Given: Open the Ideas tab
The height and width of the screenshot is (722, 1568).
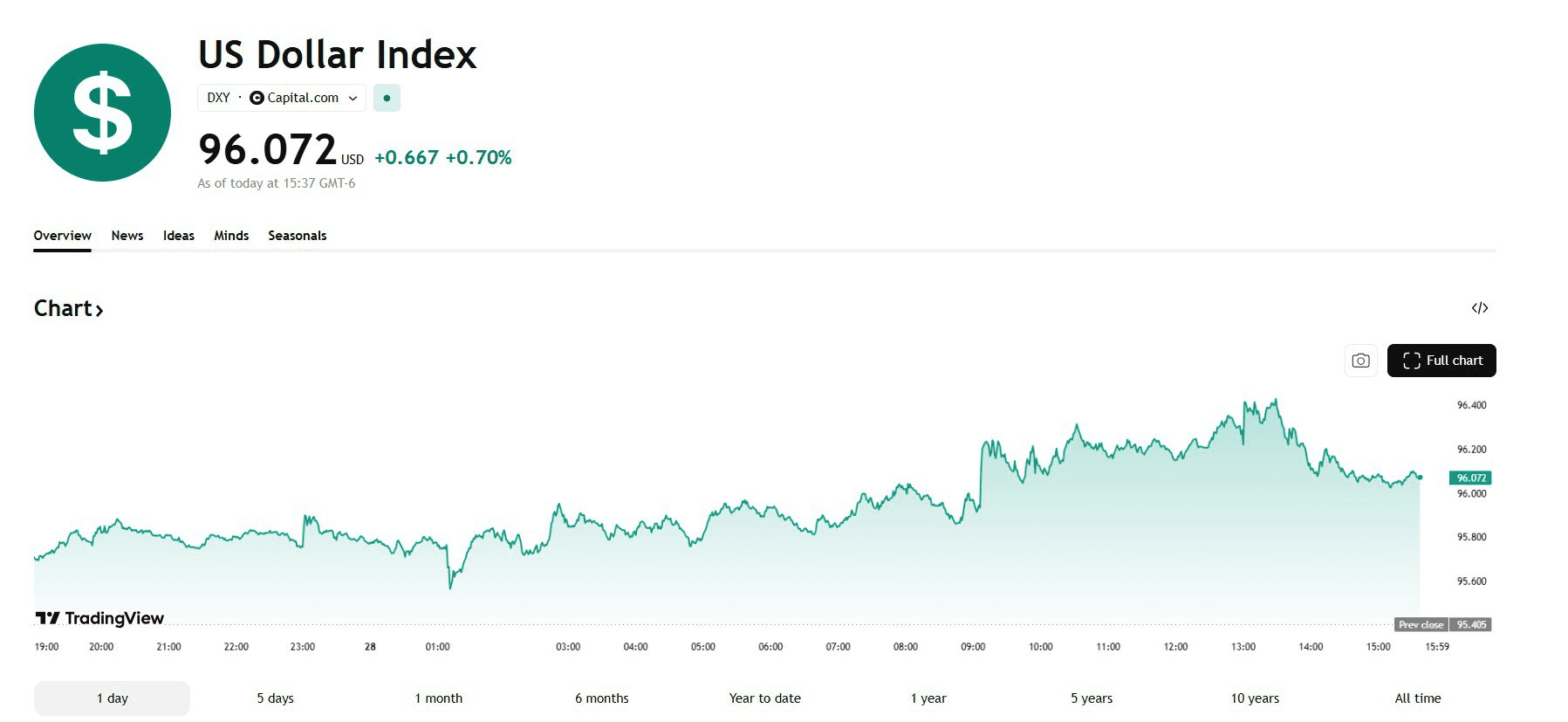Looking at the screenshot, I should 179,236.
